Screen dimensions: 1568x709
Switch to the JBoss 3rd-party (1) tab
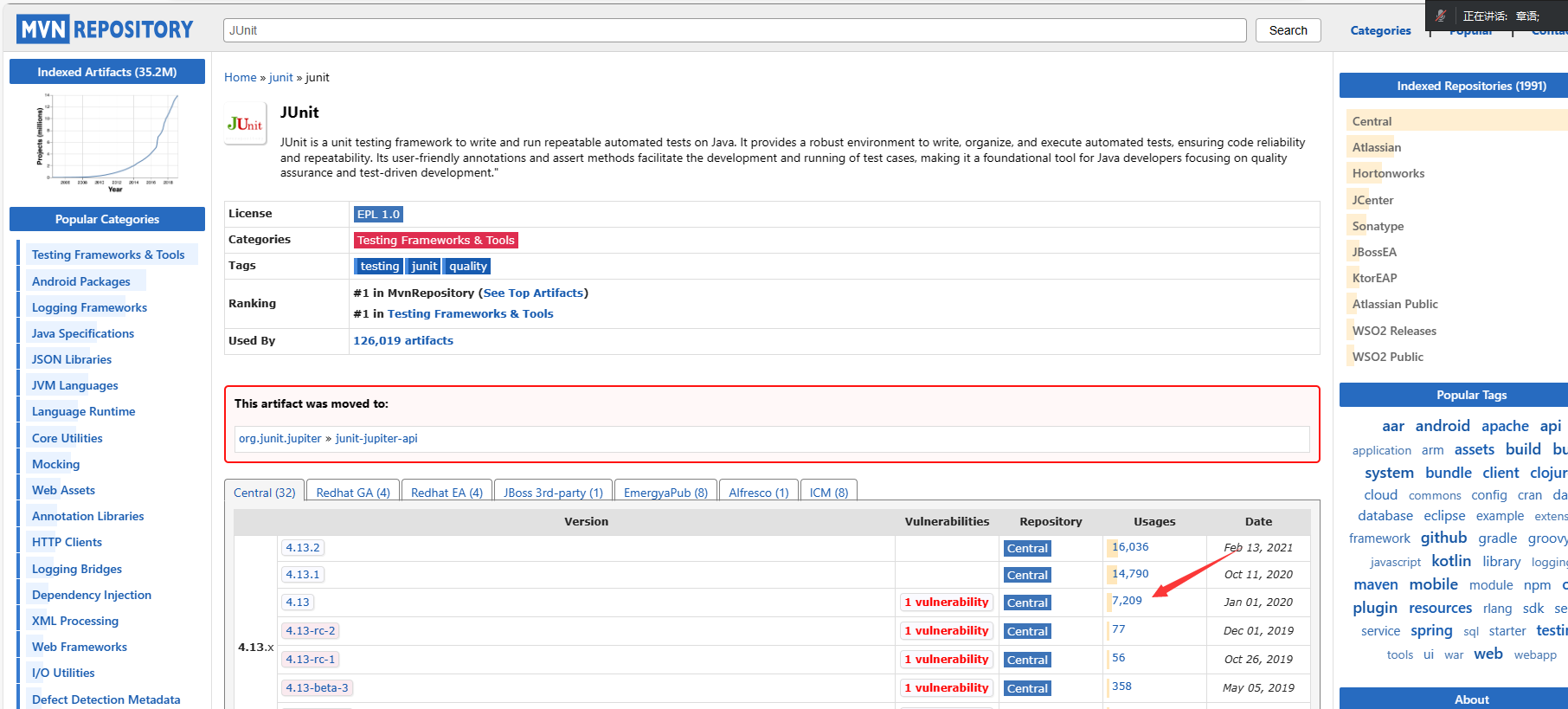point(553,492)
